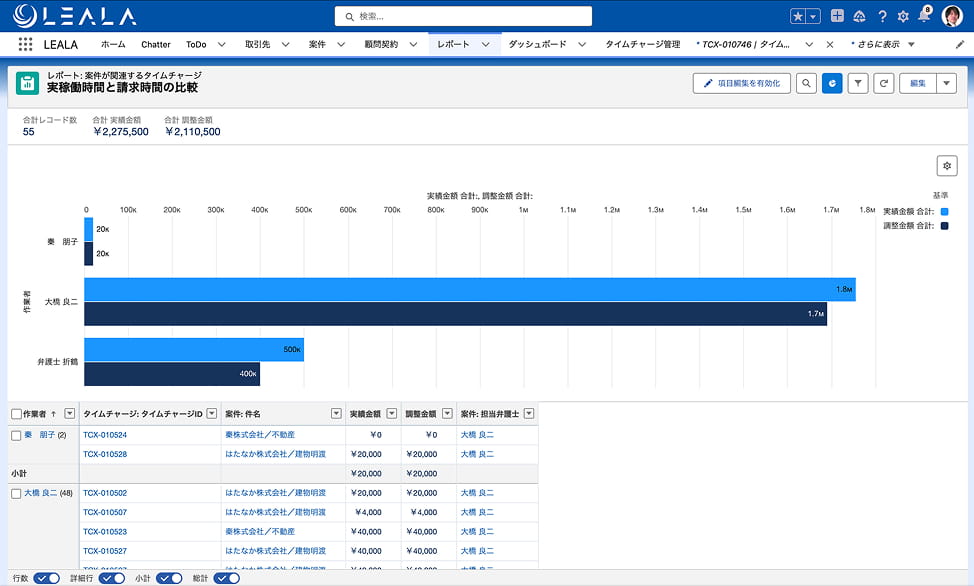Open the setup gear in header
This screenshot has height=586, width=974.
click(x=903, y=16)
